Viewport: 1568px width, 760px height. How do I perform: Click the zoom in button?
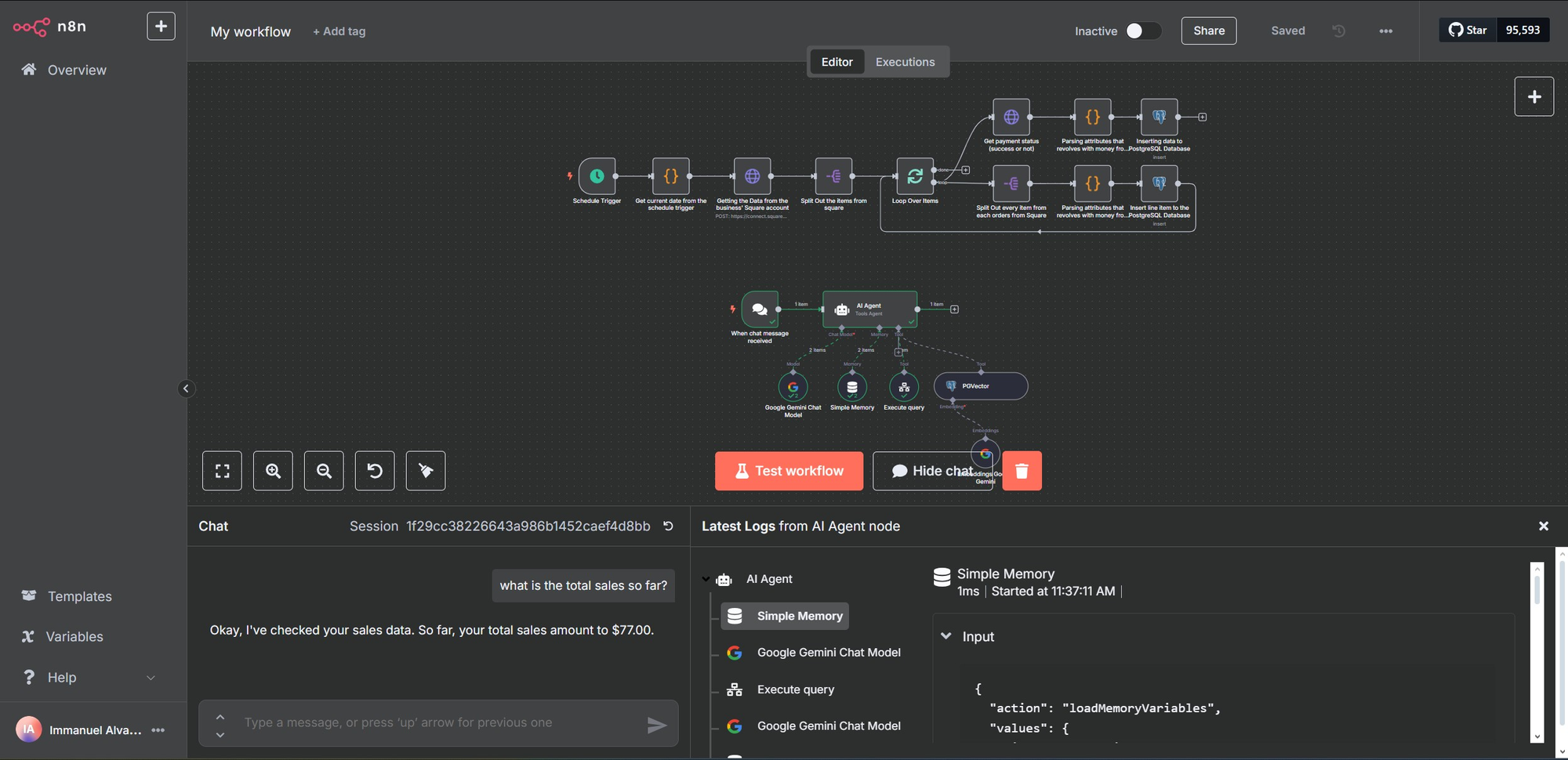pos(273,471)
